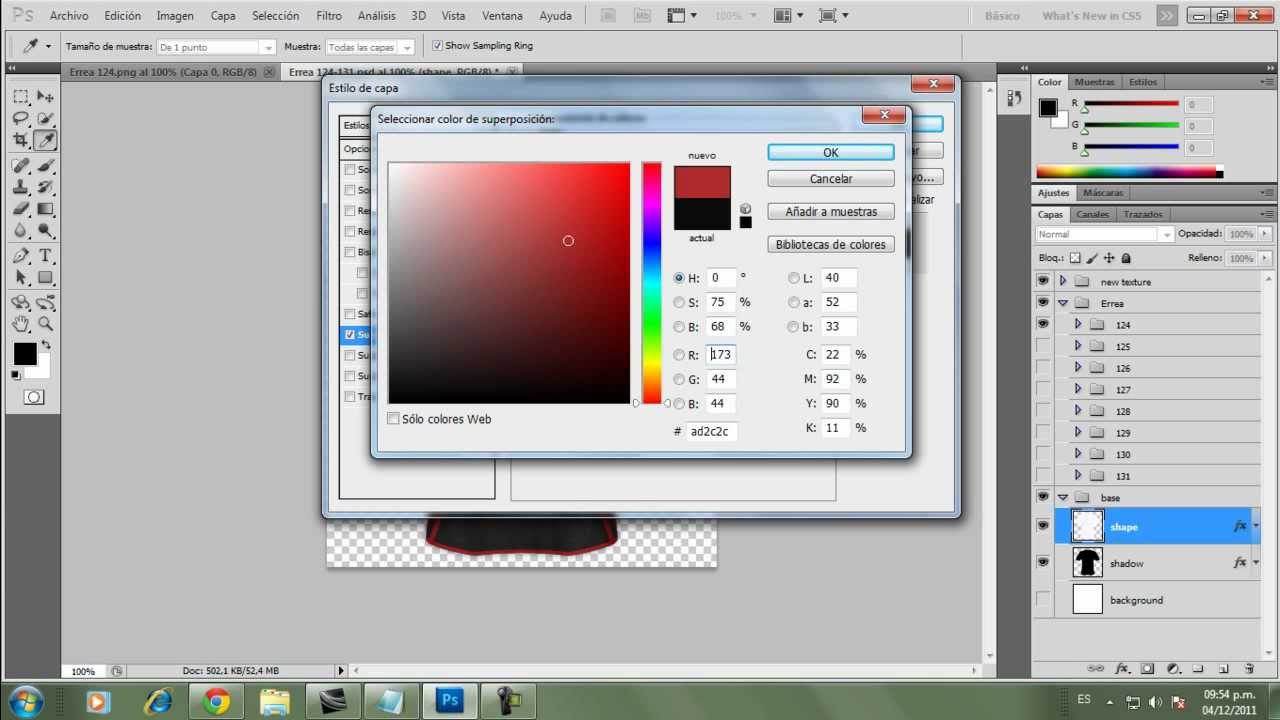Click the delete layer trash icon
The height and width of the screenshot is (720, 1280).
pos(1249,668)
